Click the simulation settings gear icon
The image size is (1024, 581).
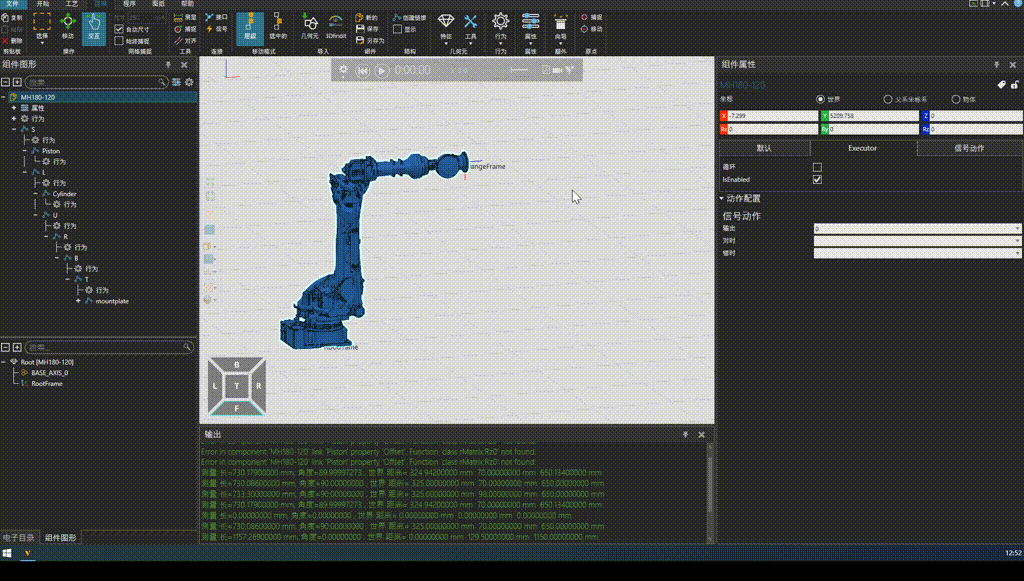pyautogui.click(x=344, y=70)
